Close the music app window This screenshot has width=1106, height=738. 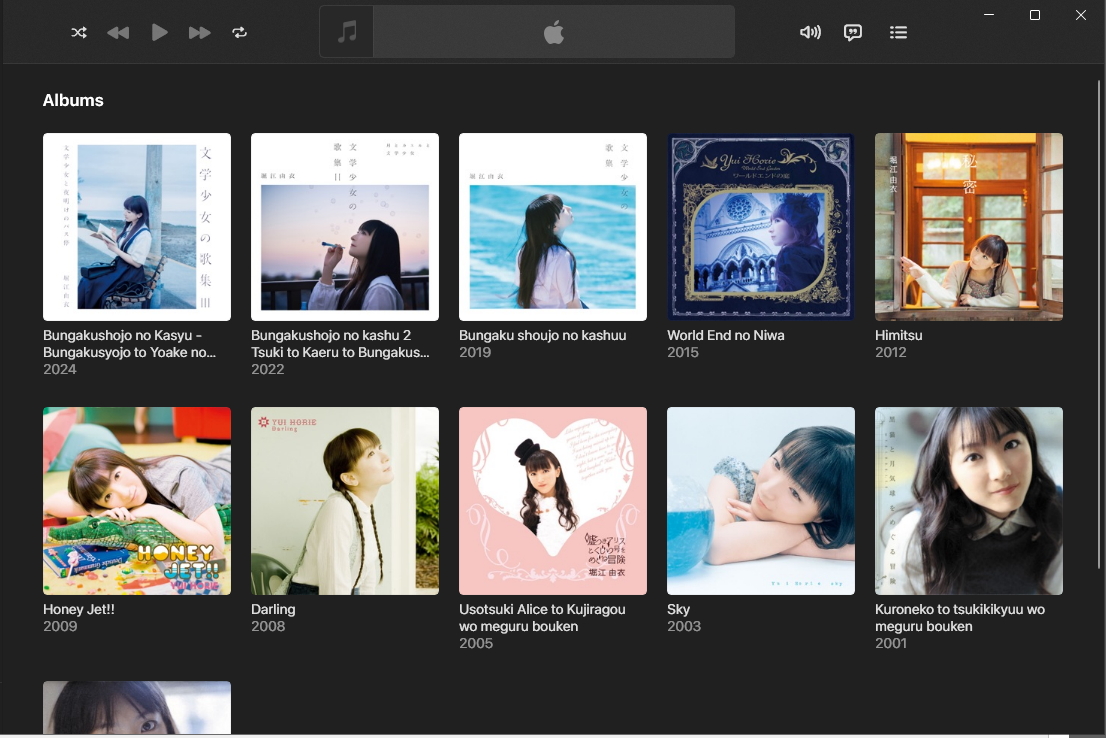point(1081,15)
